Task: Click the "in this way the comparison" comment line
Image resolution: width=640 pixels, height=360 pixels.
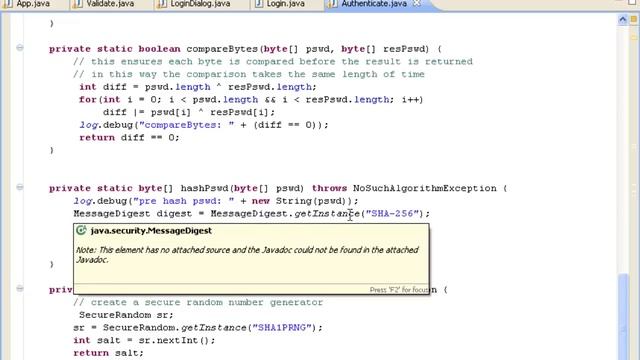Action: pyautogui.click(x=249, y=74)
